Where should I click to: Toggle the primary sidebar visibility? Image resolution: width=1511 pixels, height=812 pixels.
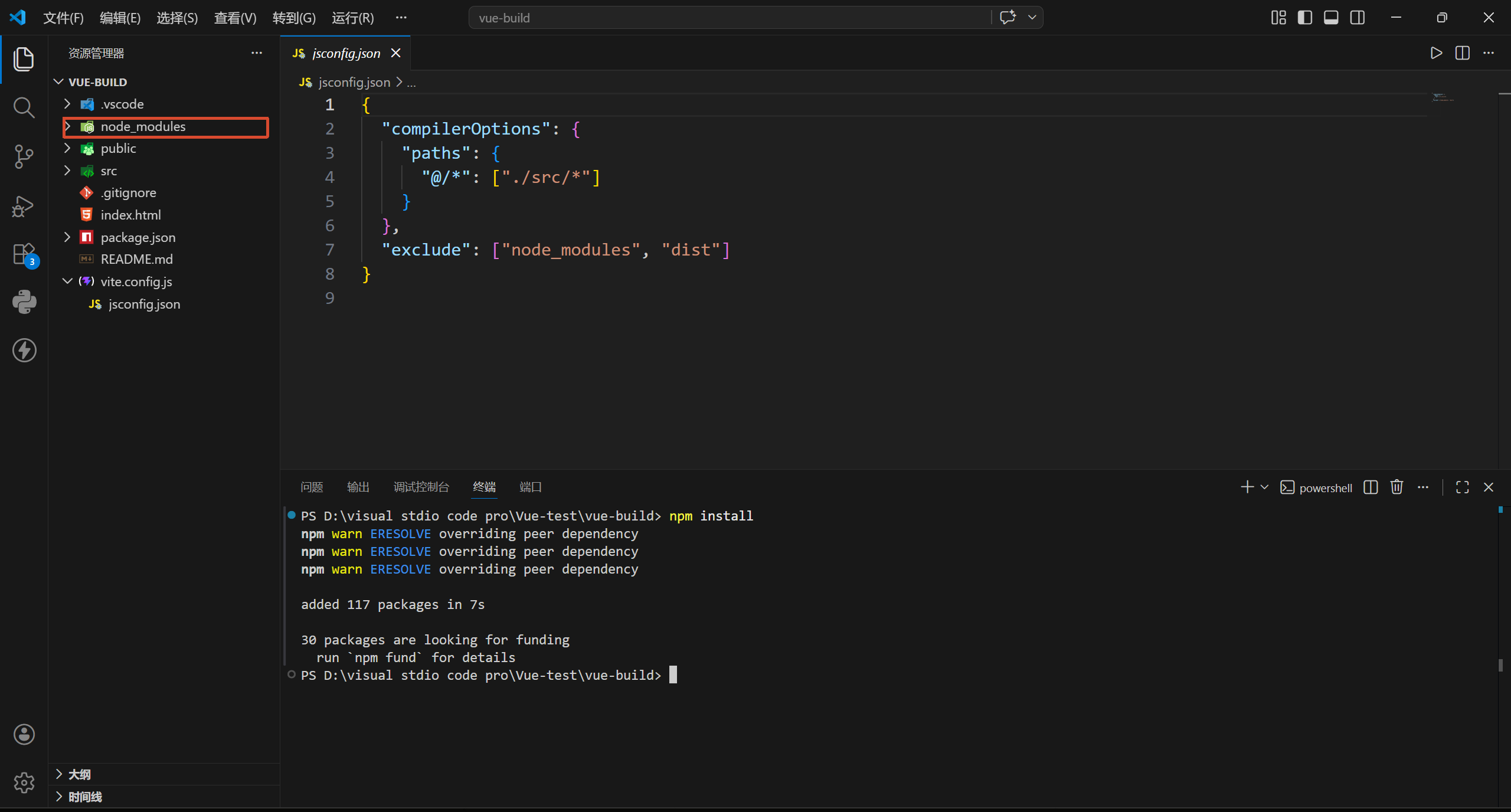[1304, 18]
